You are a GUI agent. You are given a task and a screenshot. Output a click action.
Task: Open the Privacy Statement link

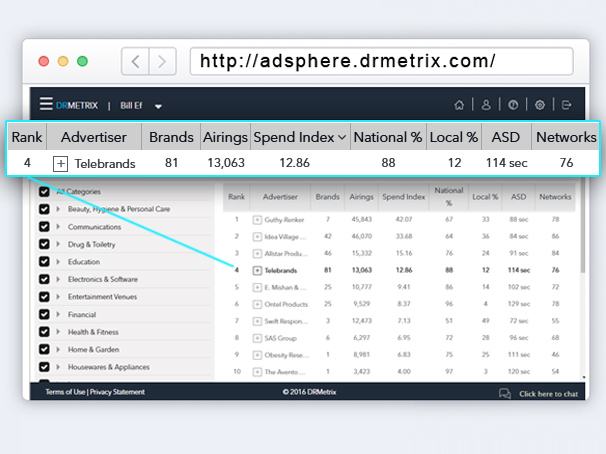tap(117, 392)
